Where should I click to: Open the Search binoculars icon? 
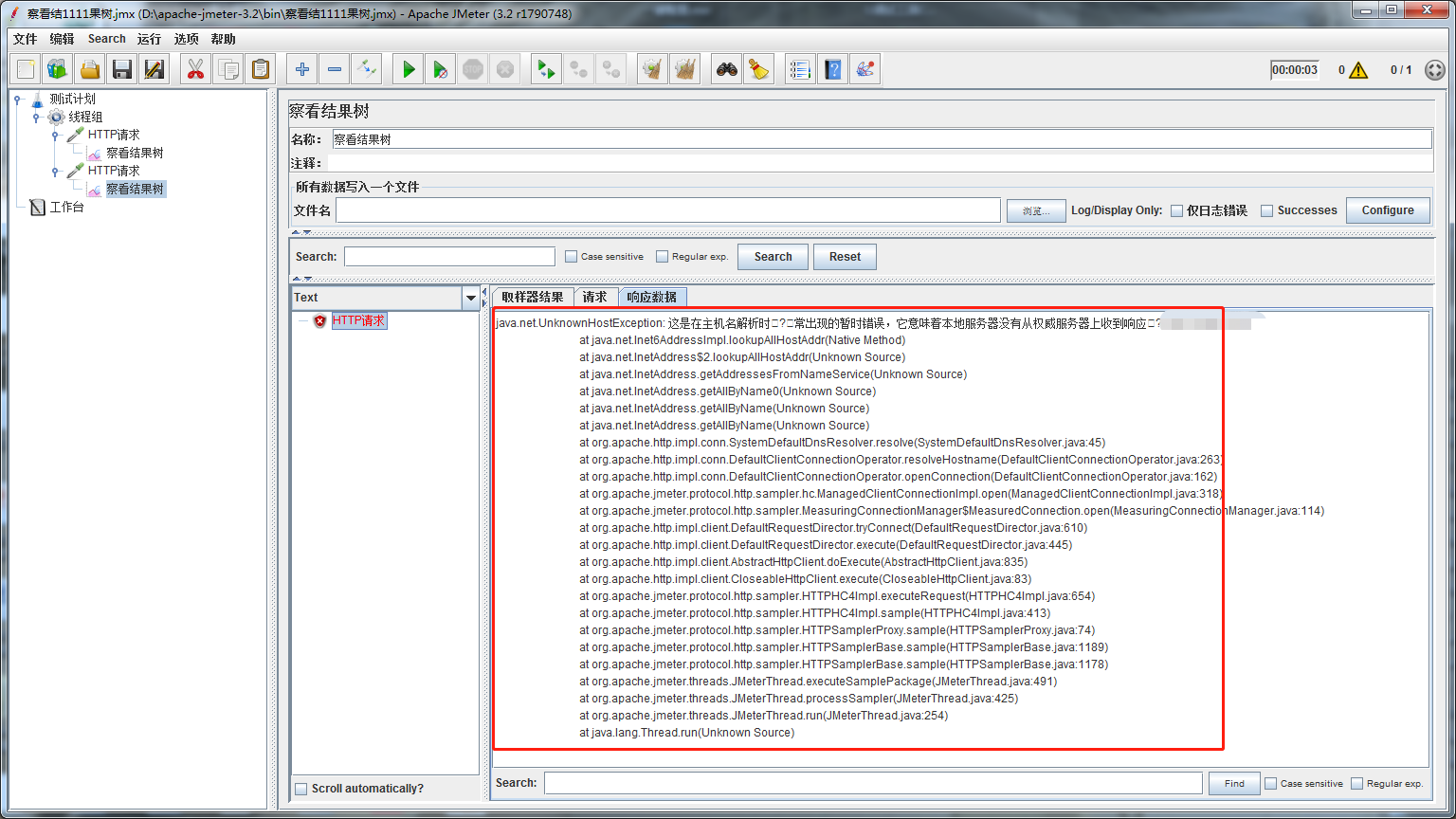[726, 68]
